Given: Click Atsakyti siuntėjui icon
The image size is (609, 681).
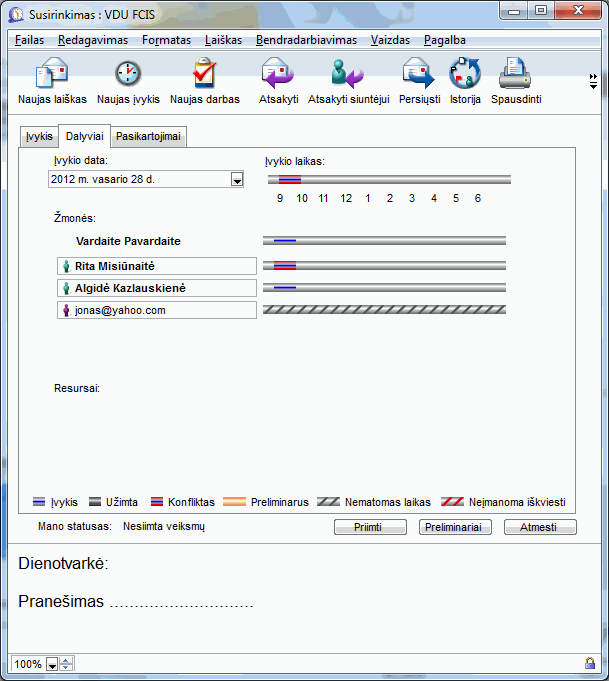Looking at the screenshot, I should coord(348,75).
